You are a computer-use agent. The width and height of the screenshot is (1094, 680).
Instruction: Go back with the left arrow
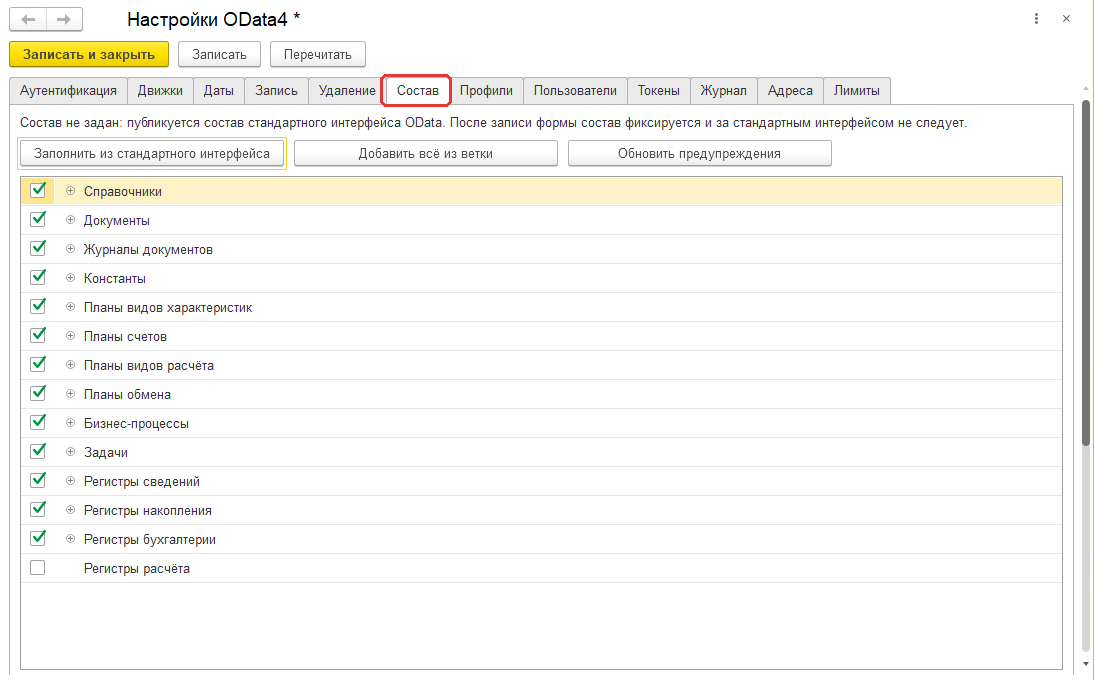pyautogui.click(x=28, y=20)
